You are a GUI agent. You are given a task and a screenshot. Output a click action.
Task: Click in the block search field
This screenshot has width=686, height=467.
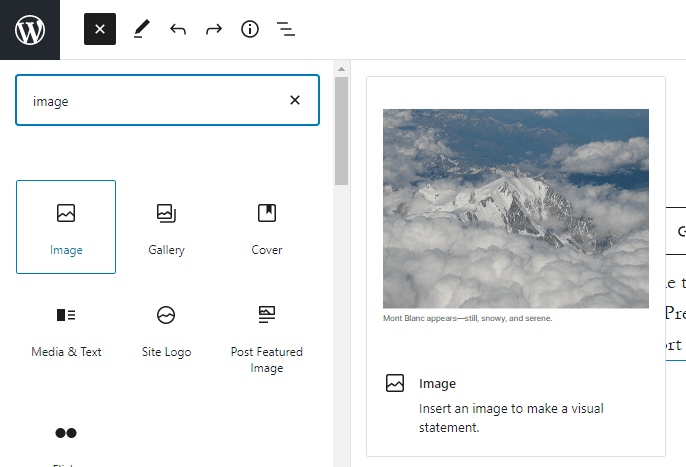(150, 101)
